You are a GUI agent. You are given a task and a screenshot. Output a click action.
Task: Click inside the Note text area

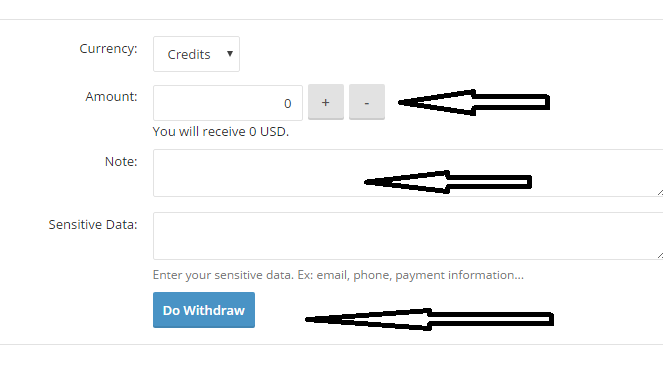[408, 173]
